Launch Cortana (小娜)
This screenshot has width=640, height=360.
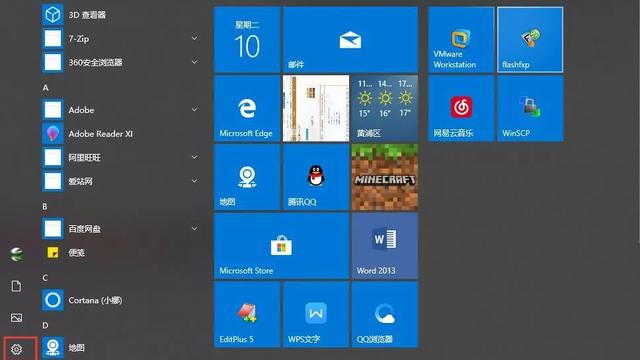pyautogui.click(x=121, y=300)
